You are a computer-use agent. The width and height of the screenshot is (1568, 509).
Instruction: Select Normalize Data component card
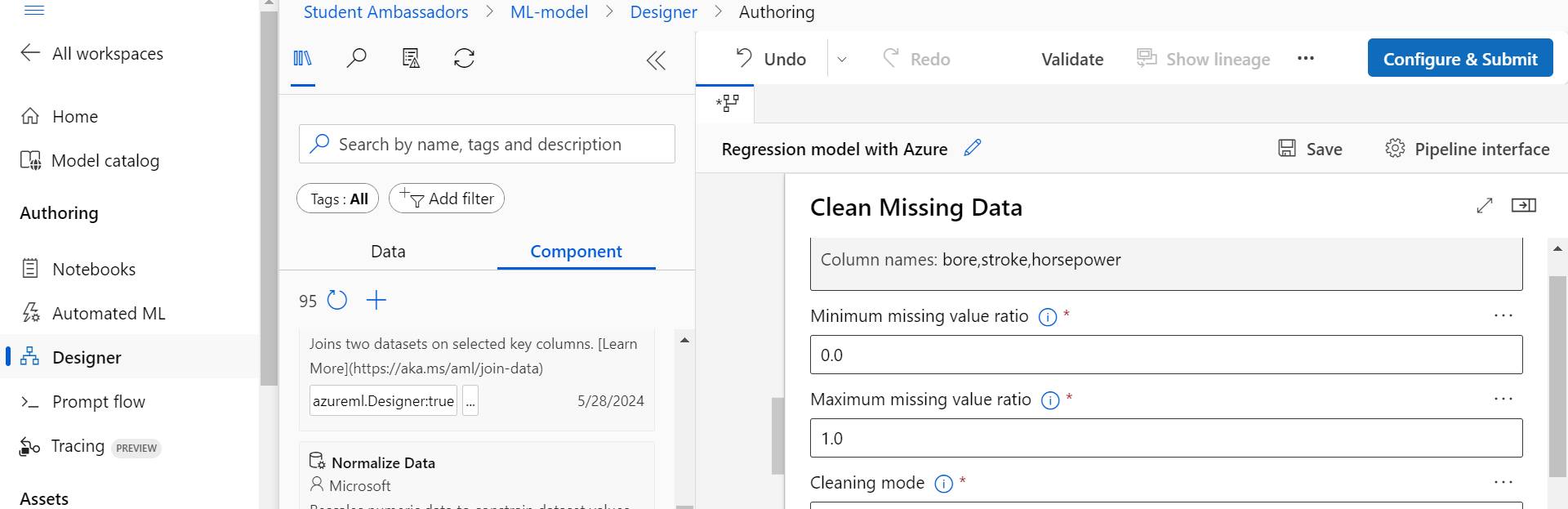click(477, 476)
